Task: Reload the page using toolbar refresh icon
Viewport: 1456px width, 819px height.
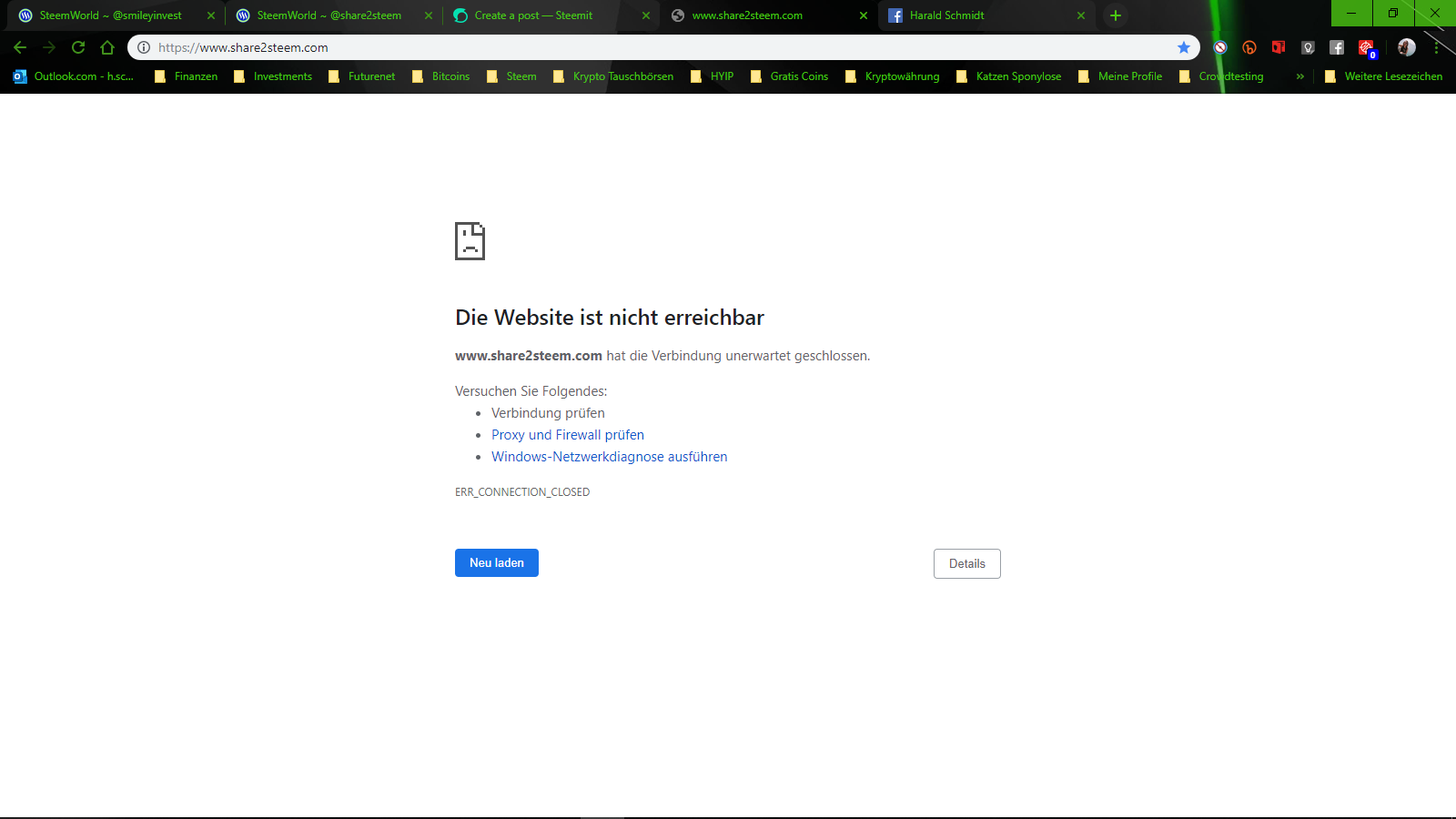Action: click(x=78, y=47)
